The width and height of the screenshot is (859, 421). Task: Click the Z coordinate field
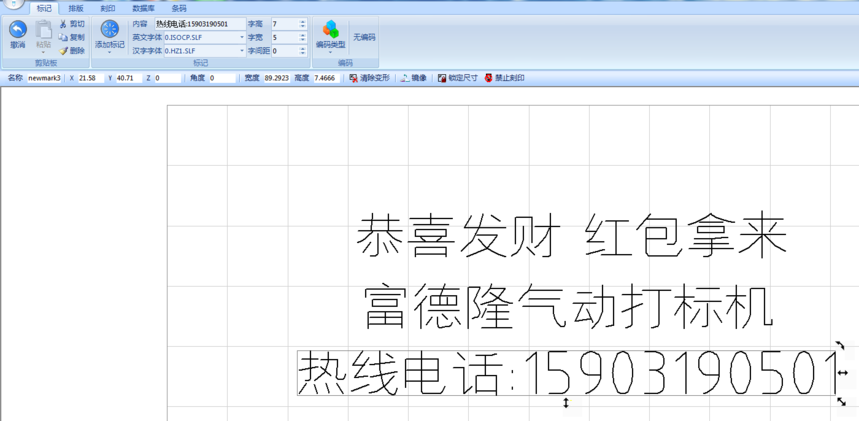click(168, 78)
